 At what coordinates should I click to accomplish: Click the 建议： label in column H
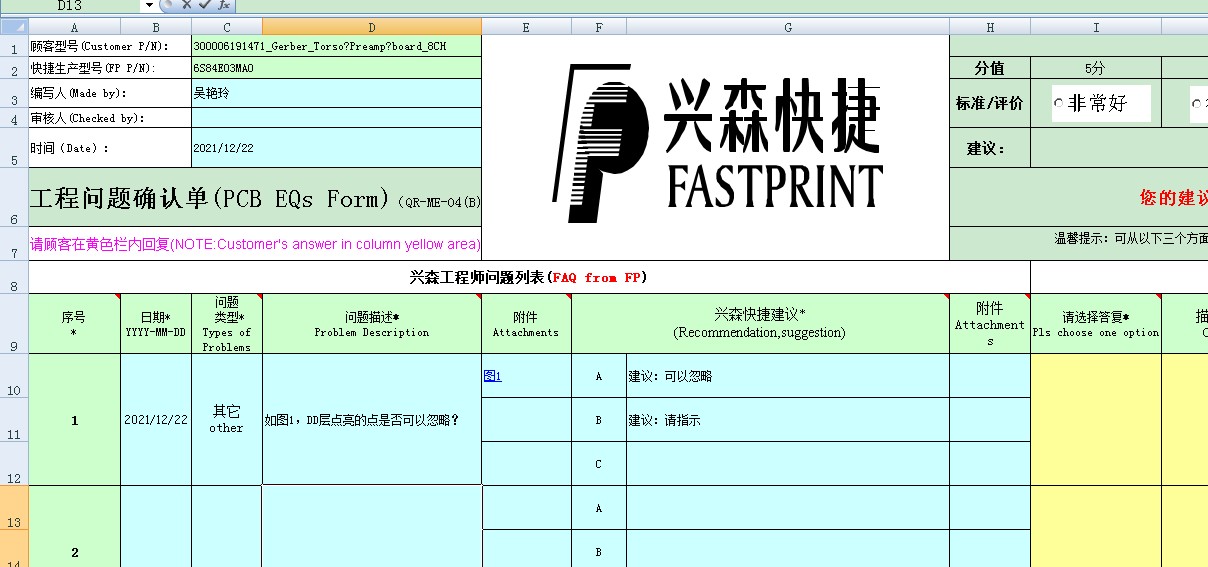pos(990,148)
